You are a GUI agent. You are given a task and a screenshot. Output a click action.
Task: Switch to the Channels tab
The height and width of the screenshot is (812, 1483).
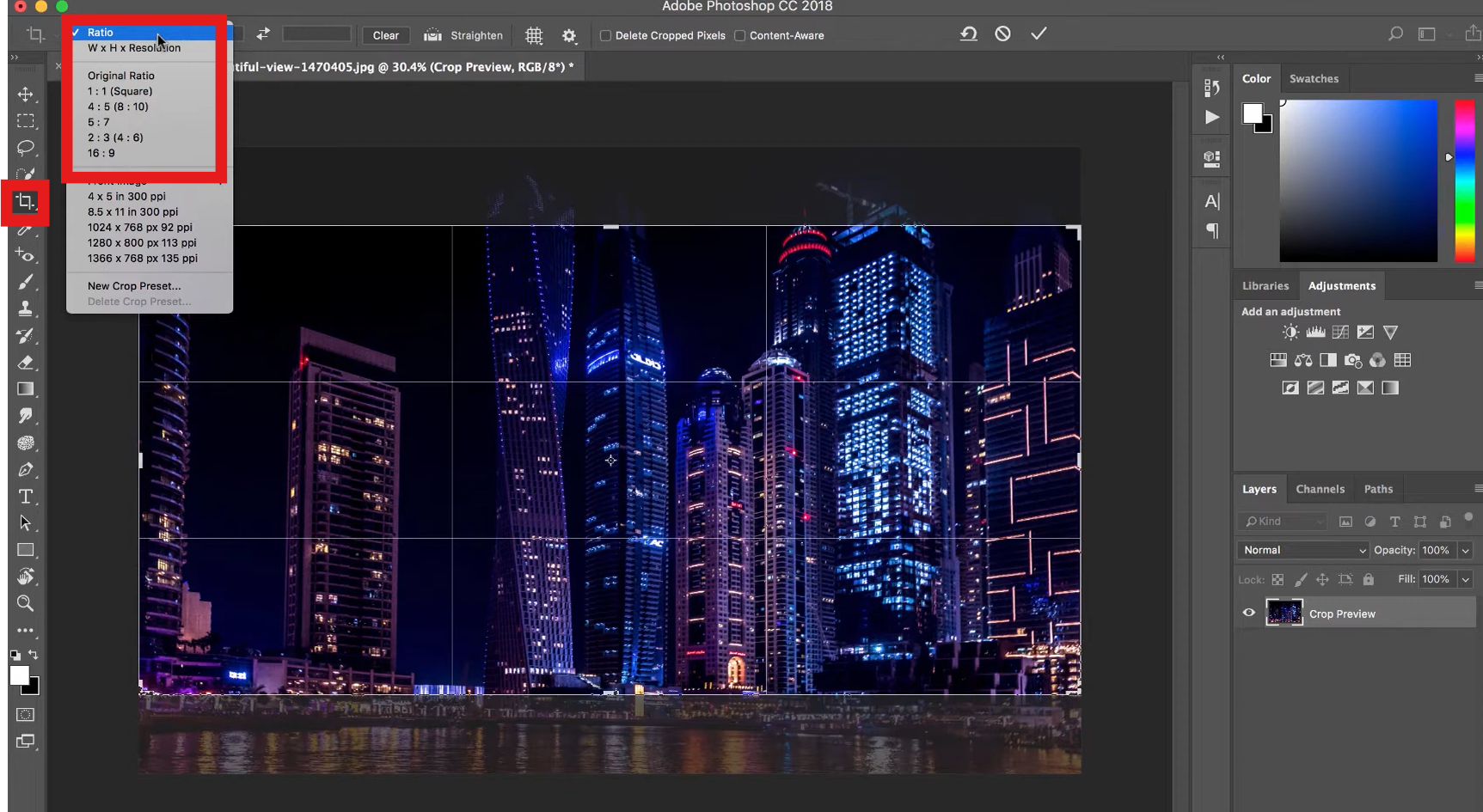coord(1321,488)
